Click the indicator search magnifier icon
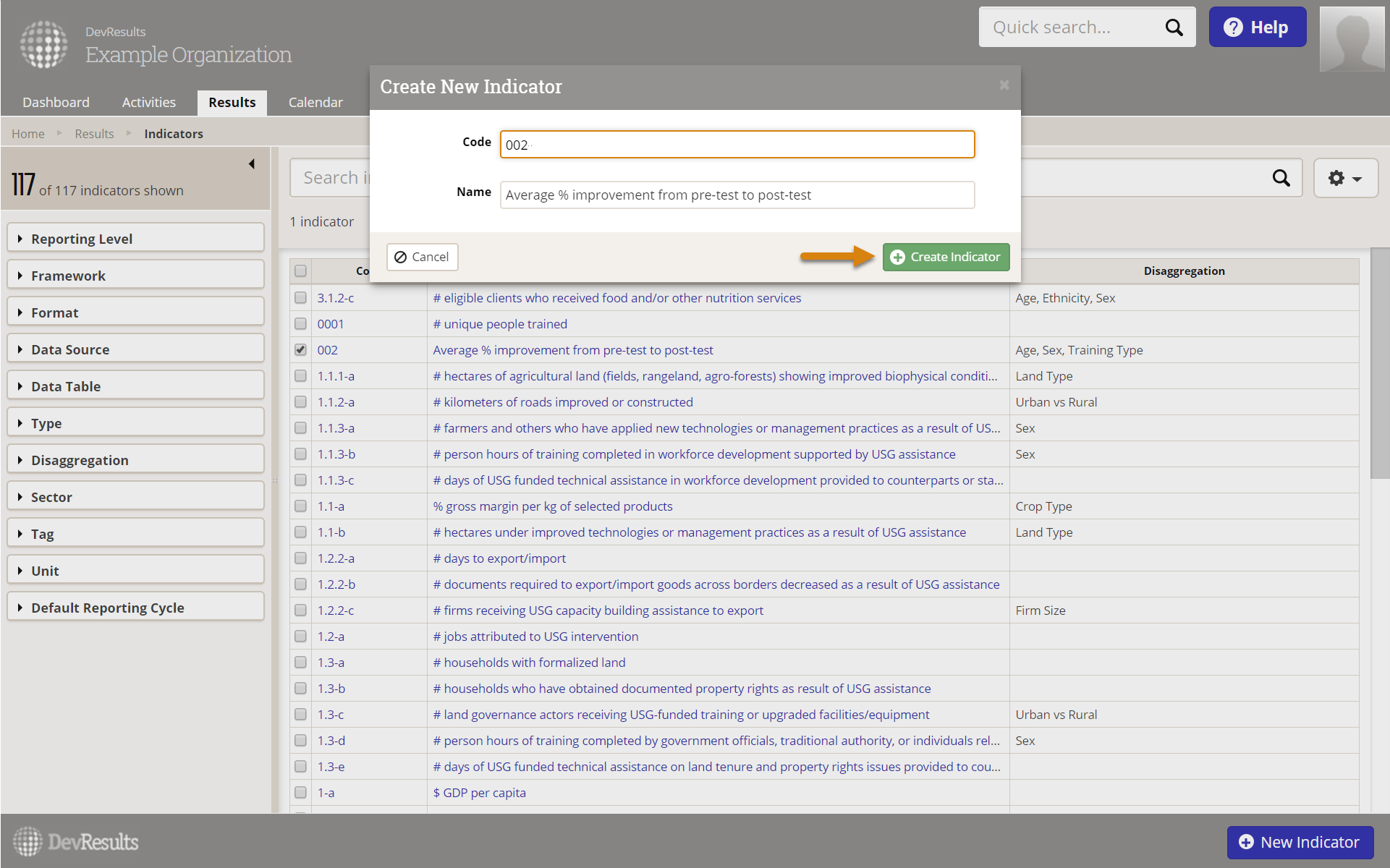This screenshot has width=1390, height=868. pyautogui.click(x=1281, y=178)
